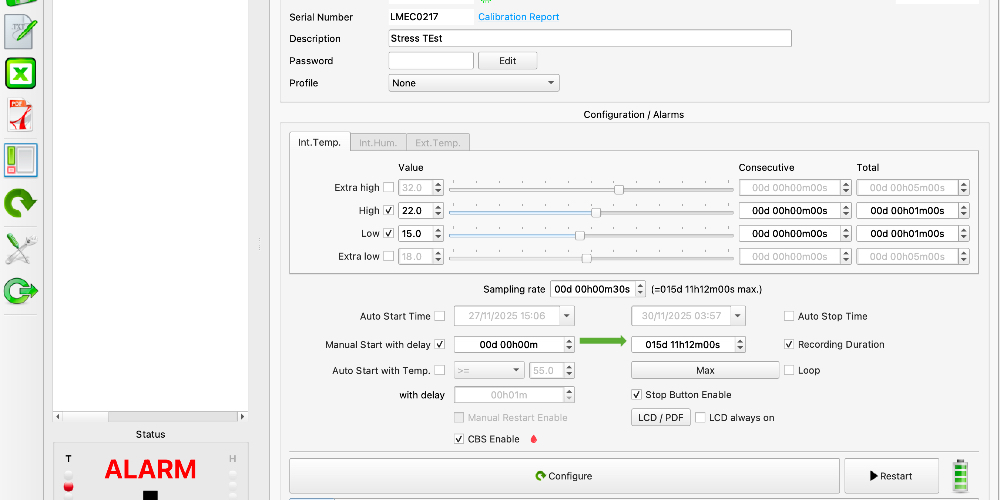1000x500 pixels.
Task: Click the Extra low slider handle
Action: [587, 258]
